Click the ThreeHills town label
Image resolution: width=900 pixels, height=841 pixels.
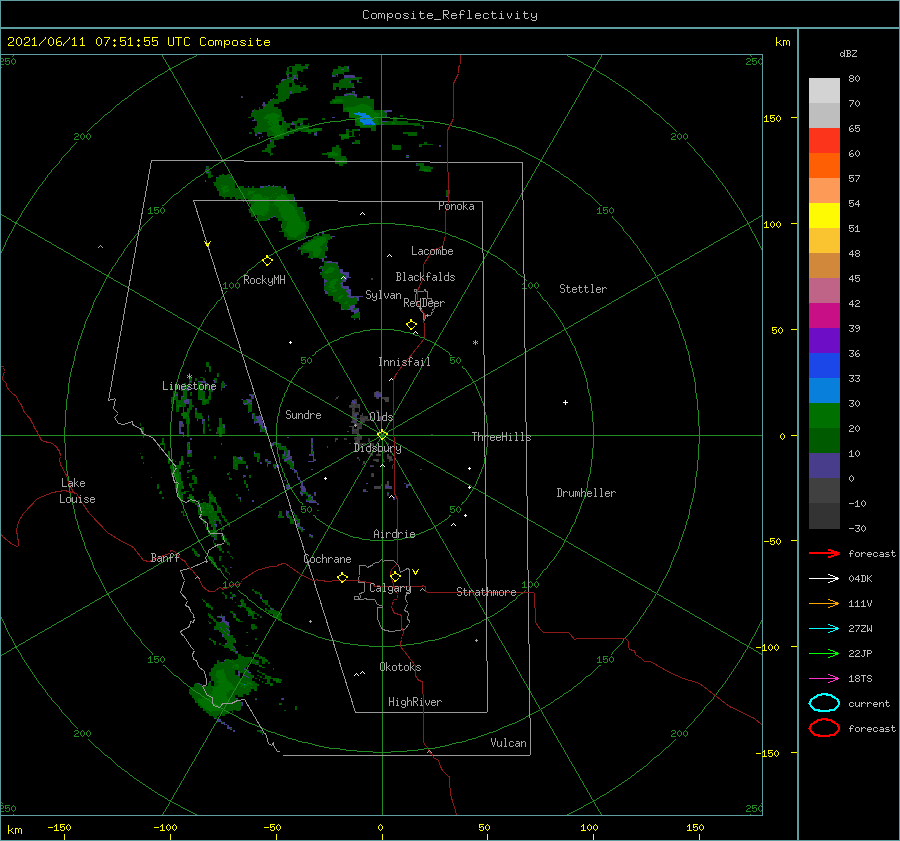(x=502, y=437)
